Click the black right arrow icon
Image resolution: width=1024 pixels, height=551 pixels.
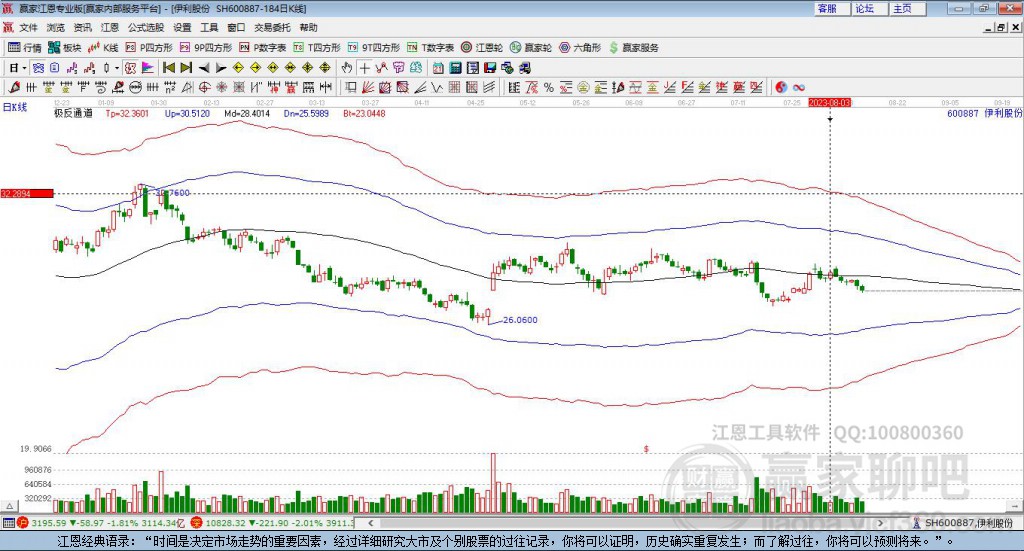point(221,68)
